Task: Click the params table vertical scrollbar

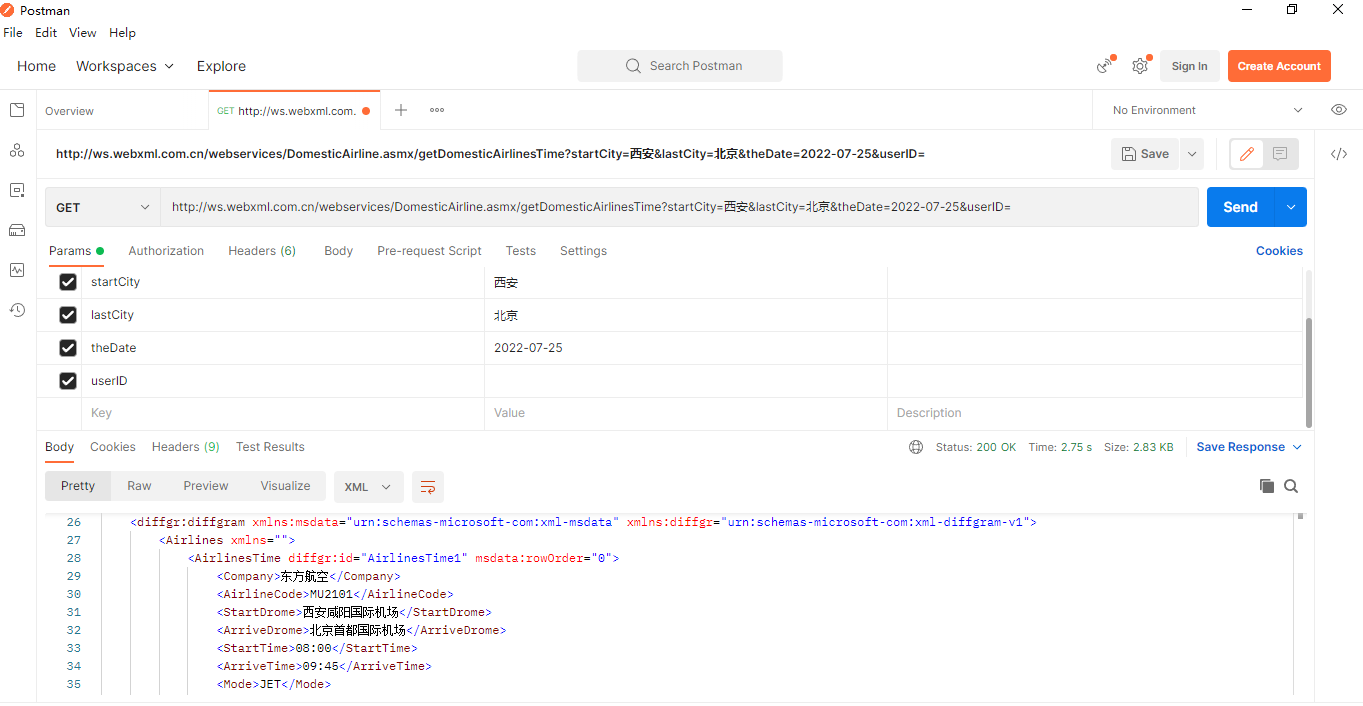Action: tap(1309, 372)
